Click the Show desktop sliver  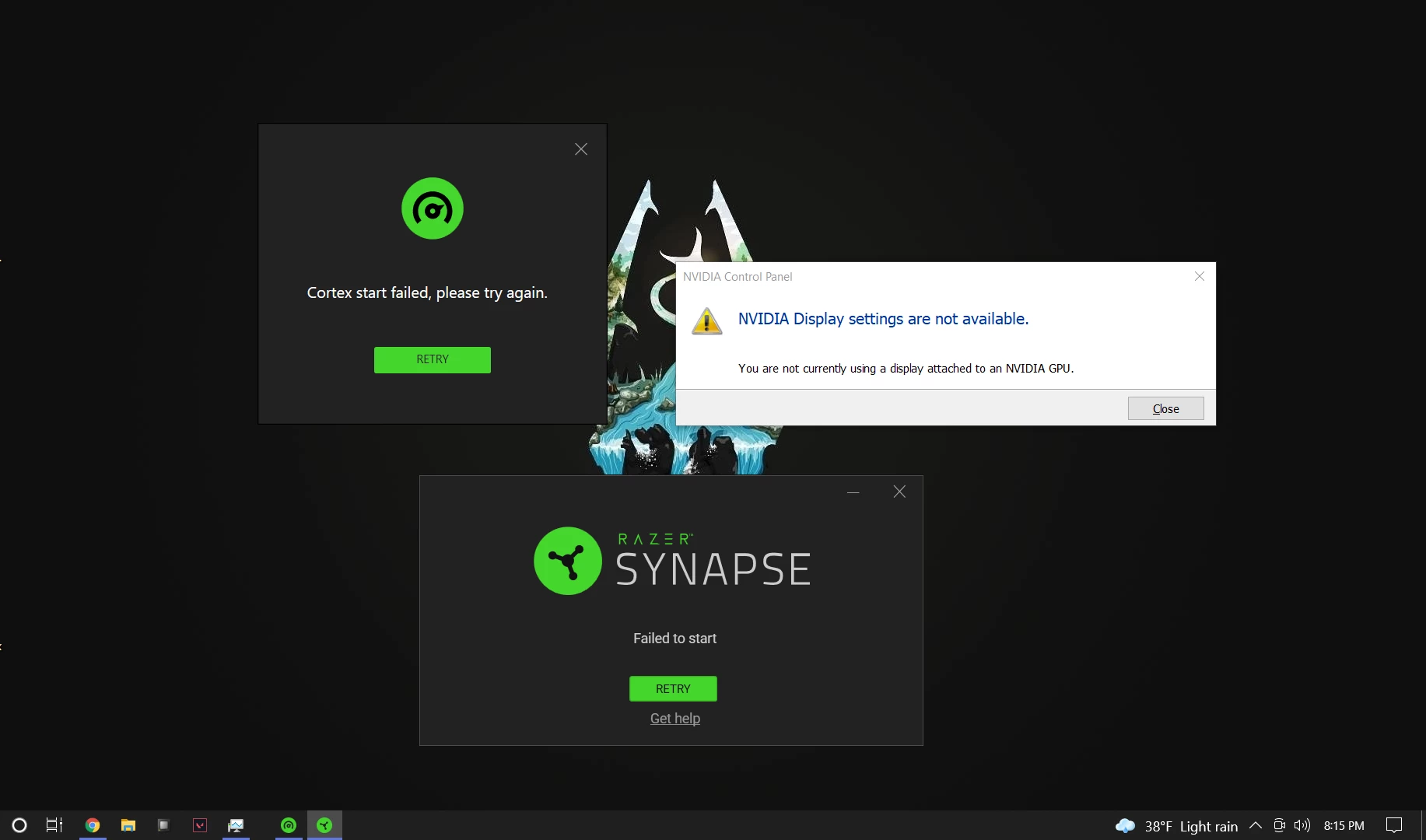(1422, 825)
